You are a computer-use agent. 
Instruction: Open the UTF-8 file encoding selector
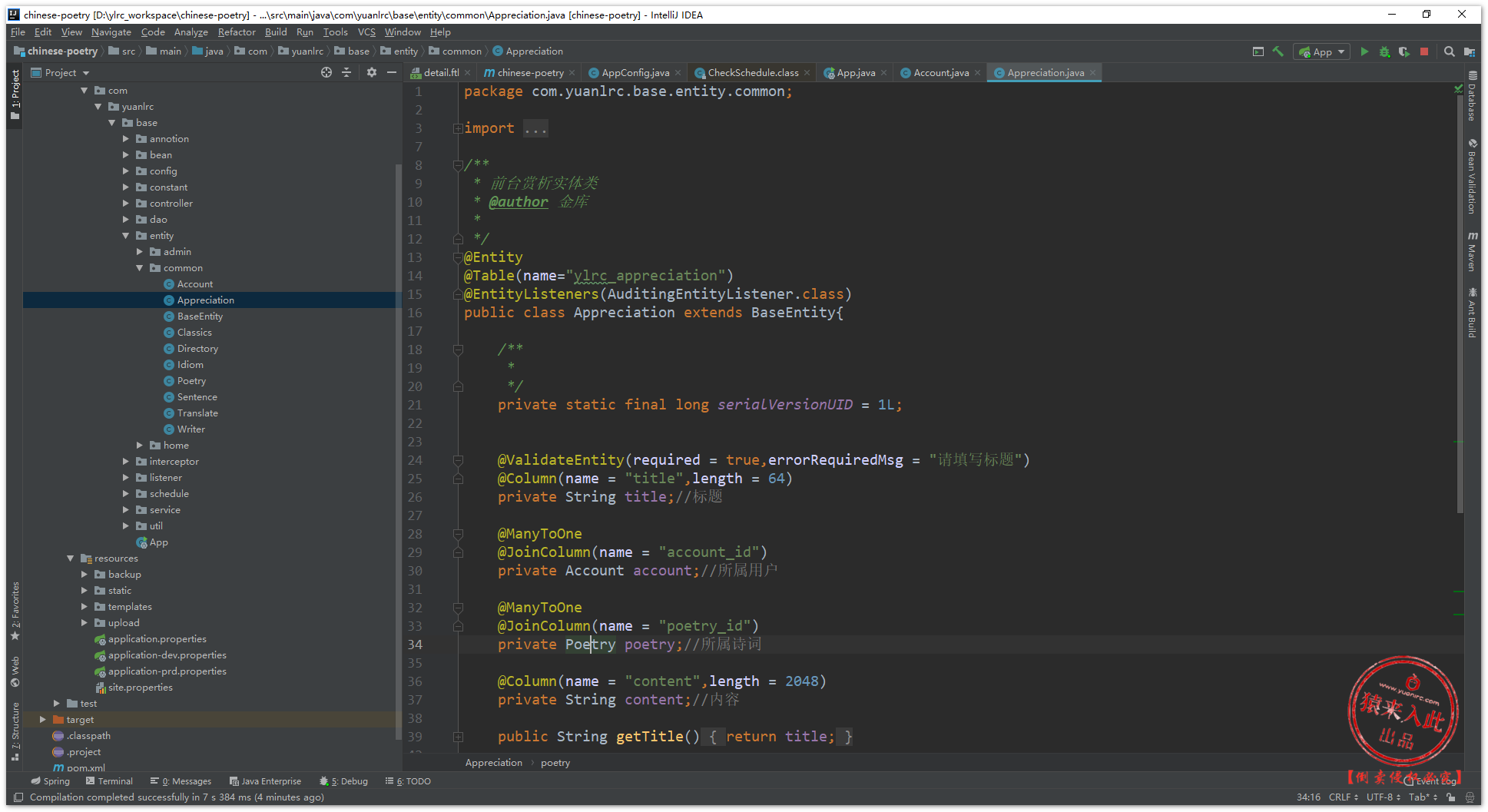1383,797
